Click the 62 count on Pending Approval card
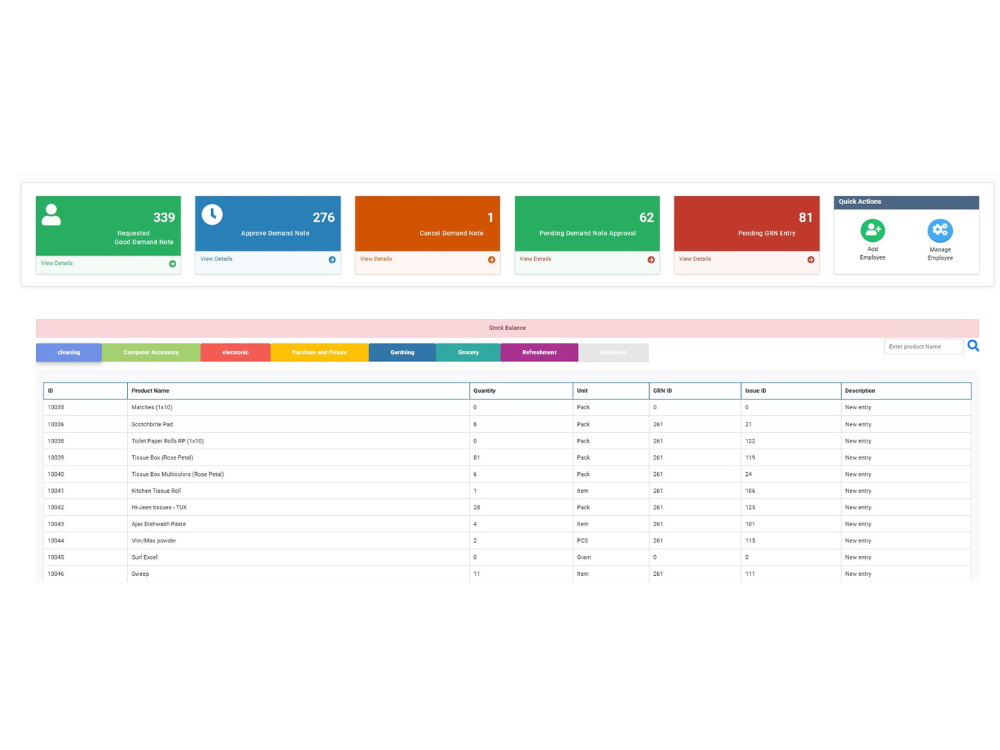 pyautogui.click(x=647, y=217)
